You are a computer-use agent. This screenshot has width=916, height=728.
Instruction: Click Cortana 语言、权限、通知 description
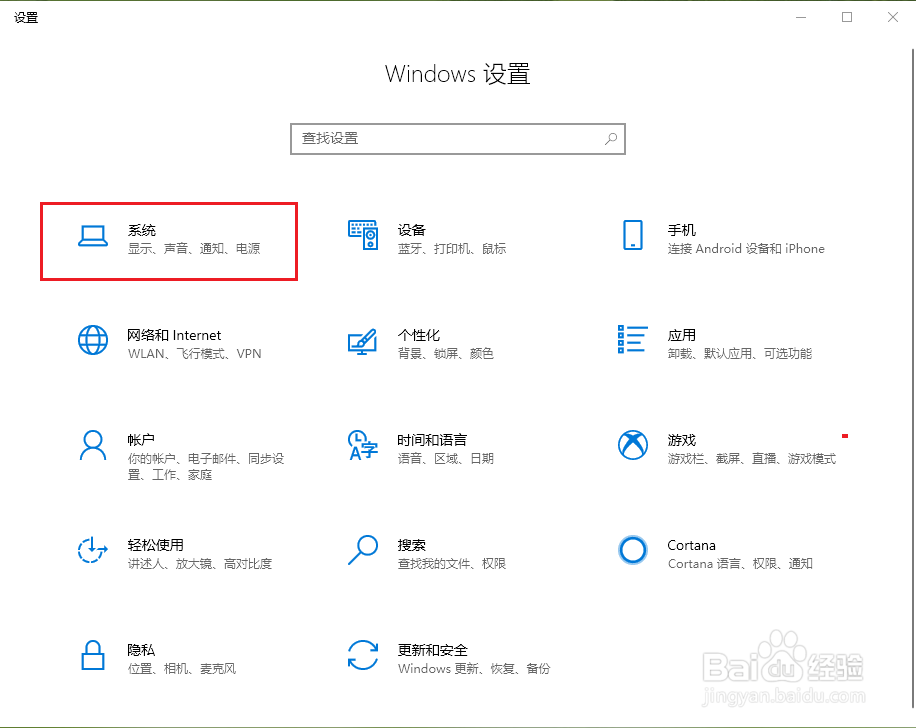tap(740, 564)
